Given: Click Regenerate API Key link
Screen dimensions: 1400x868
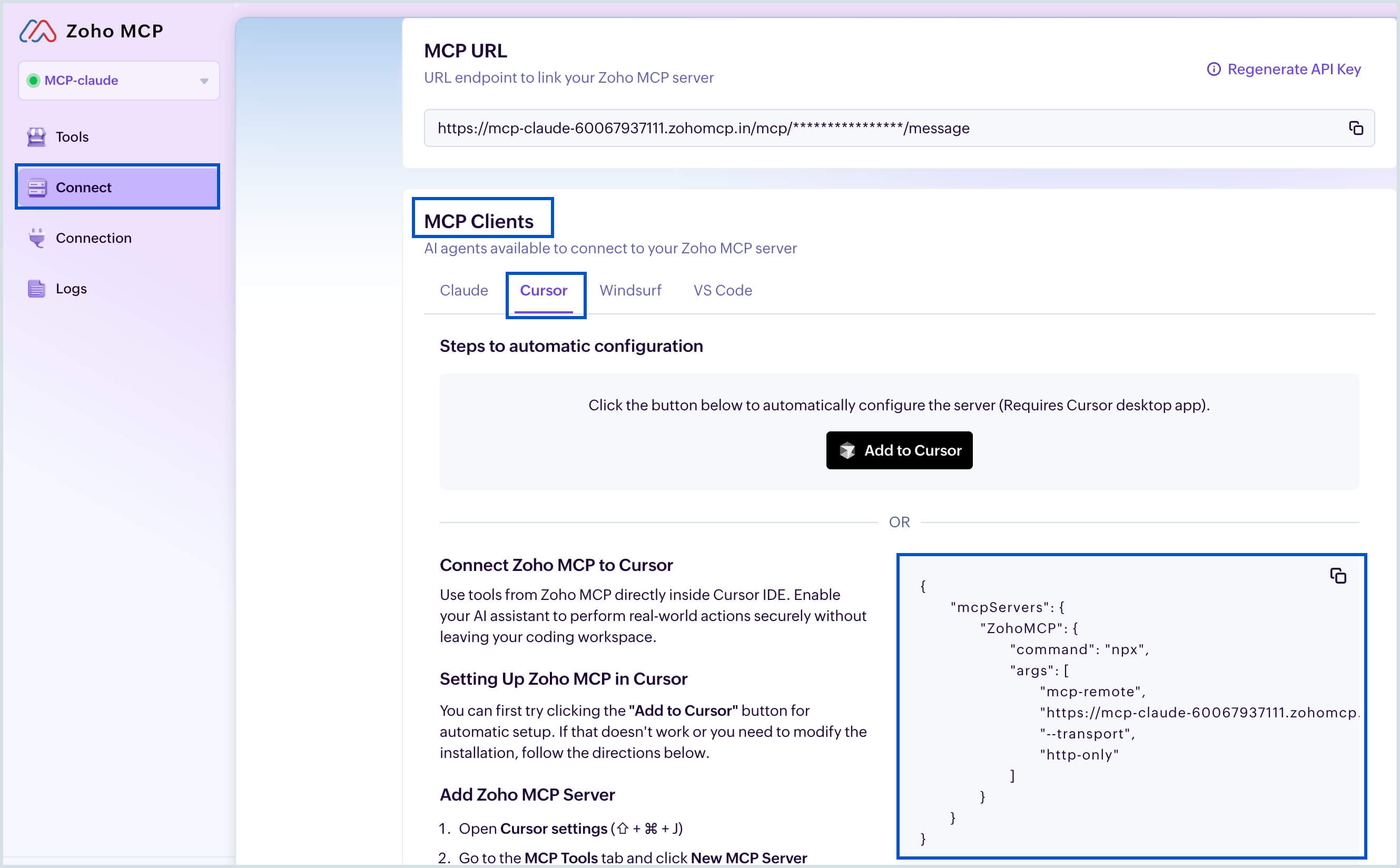Looking at the screenshot, I should point(1294,69).
